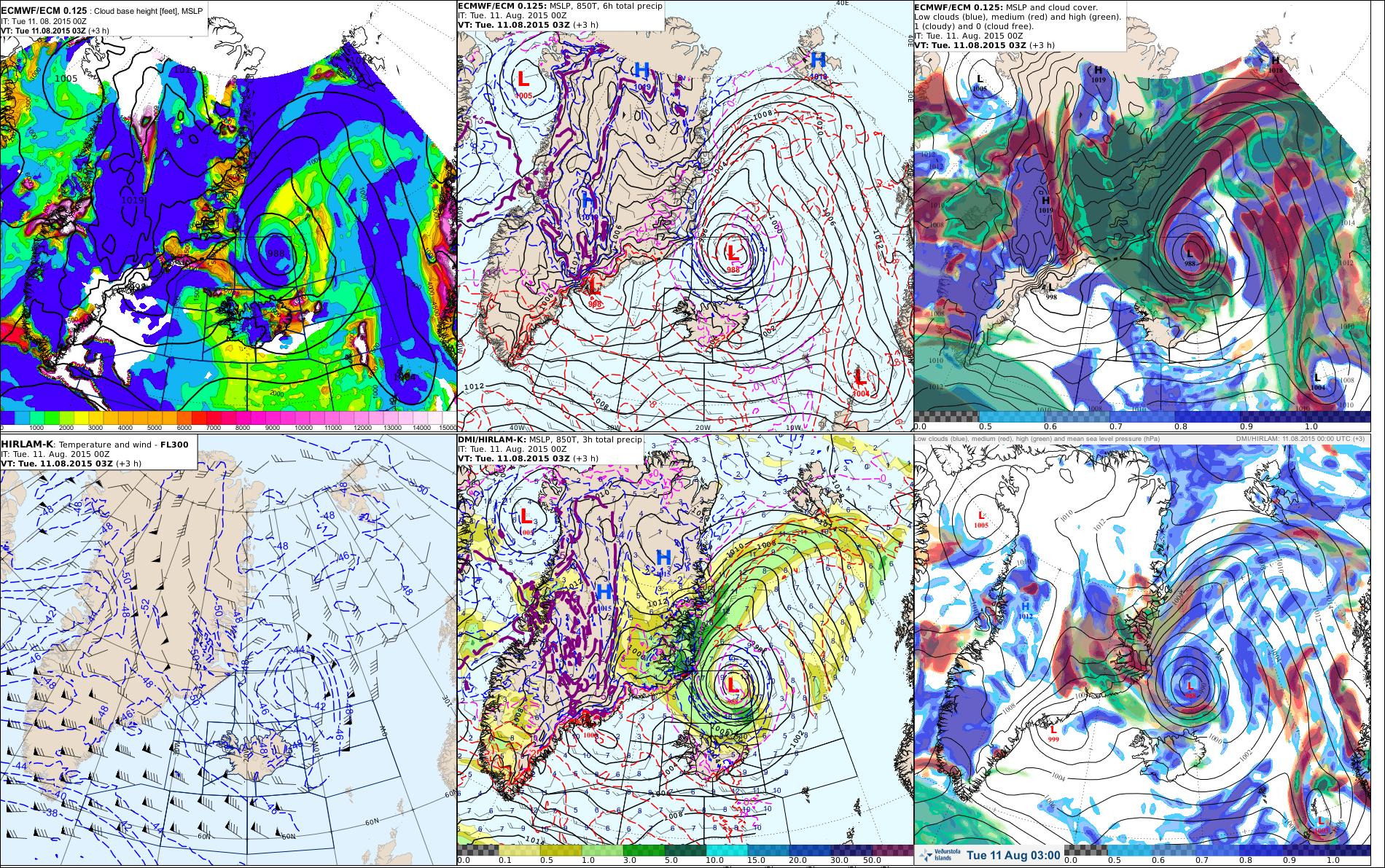Click blue H 1012 in DMI/HIRLAM cloud map
1385x868 pixels.
pyautogui.click(x=1026, y=609)
